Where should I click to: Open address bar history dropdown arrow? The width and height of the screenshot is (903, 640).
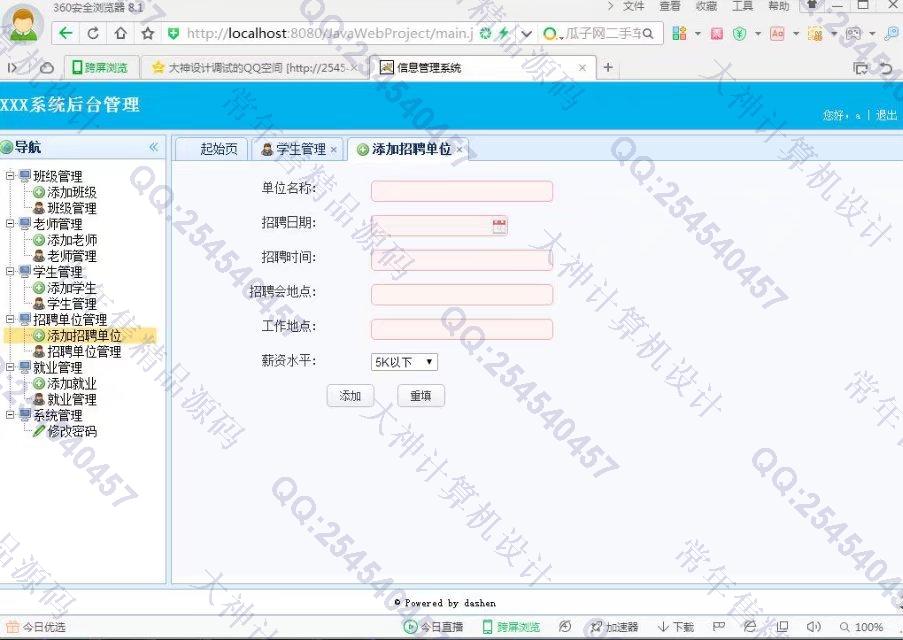[526, 33]
